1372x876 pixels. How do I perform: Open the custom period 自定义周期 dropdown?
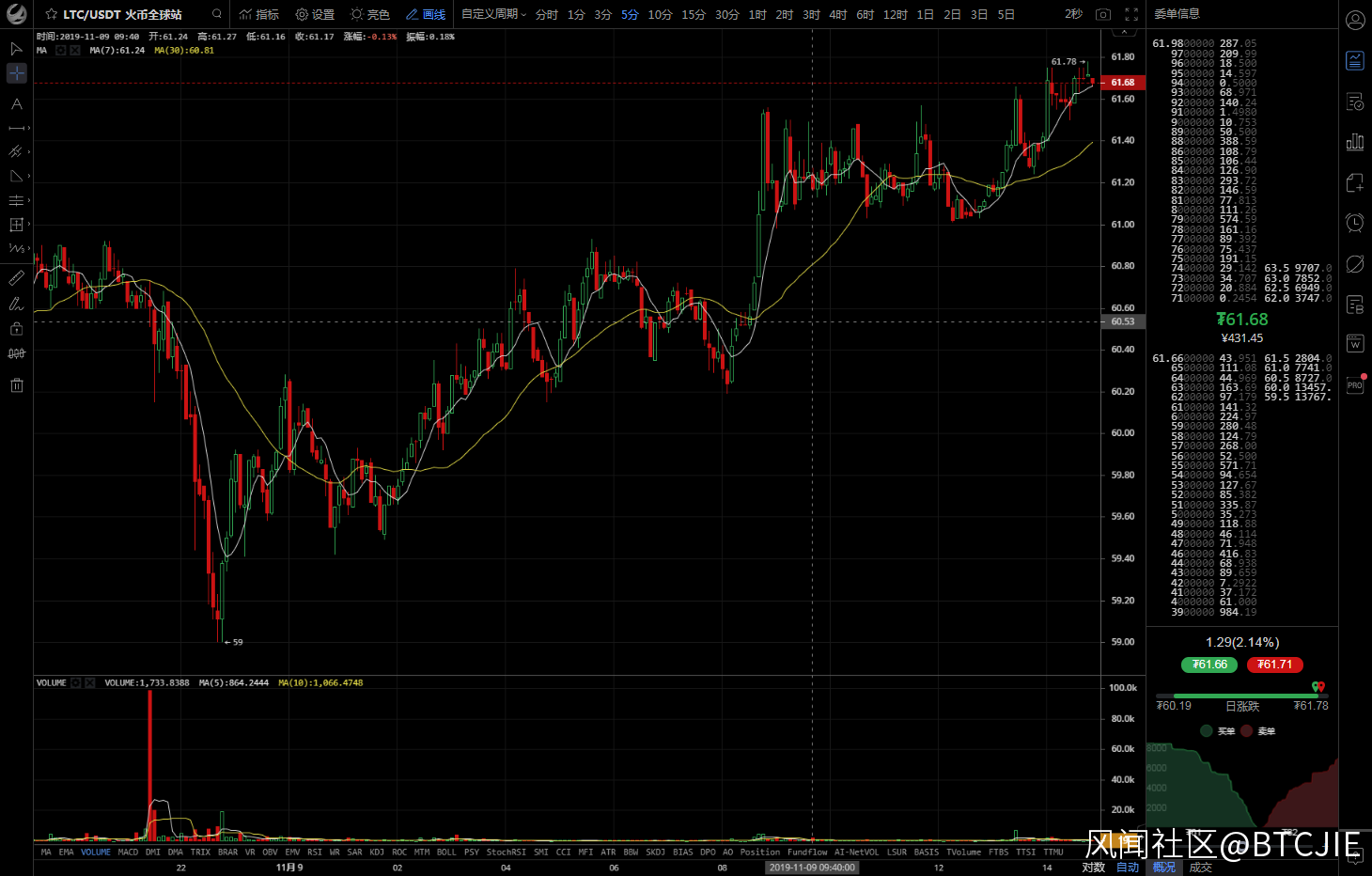pyautogui.click(x=493, y=14)
